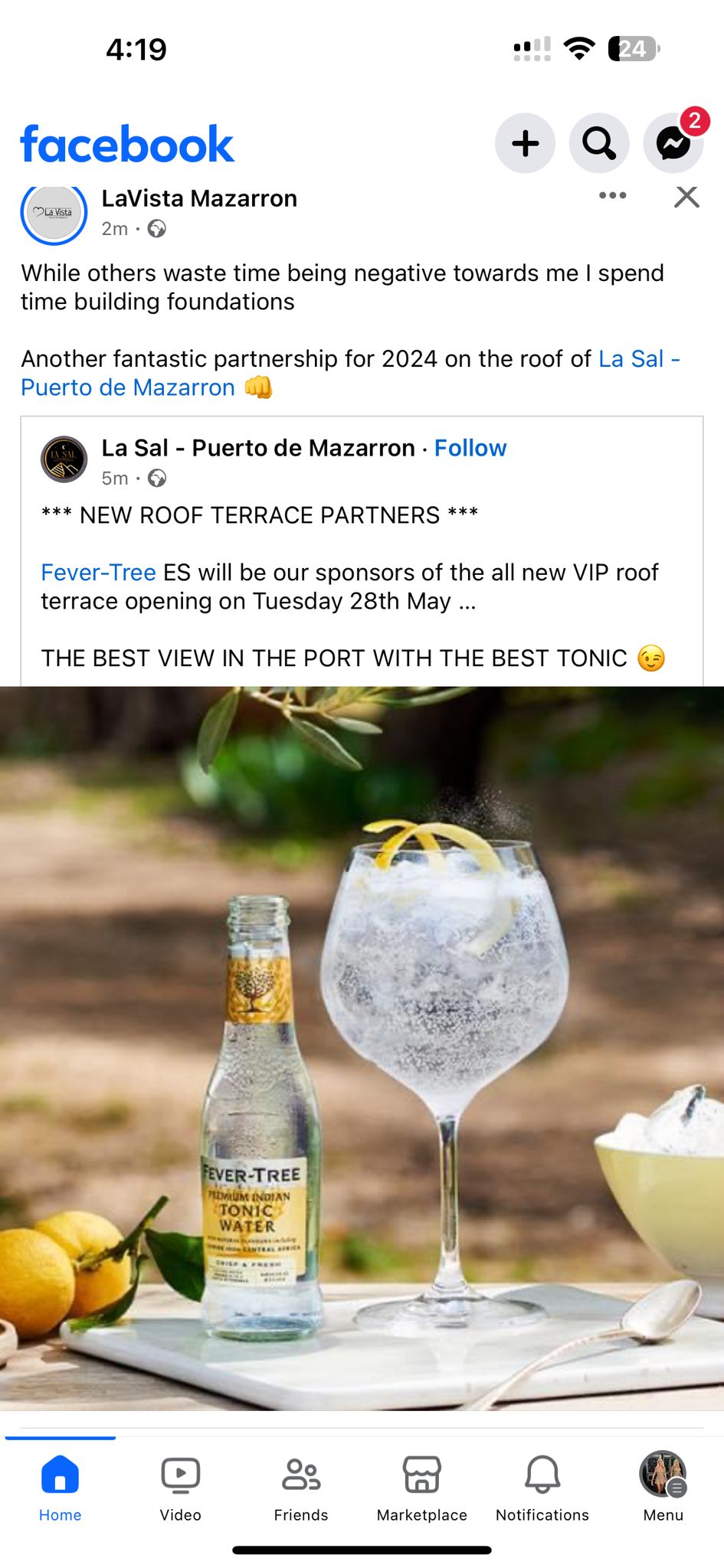Dismiss the LaVista Mazarron post
The height and width of the screenshot is (1568, 724).
686,197
